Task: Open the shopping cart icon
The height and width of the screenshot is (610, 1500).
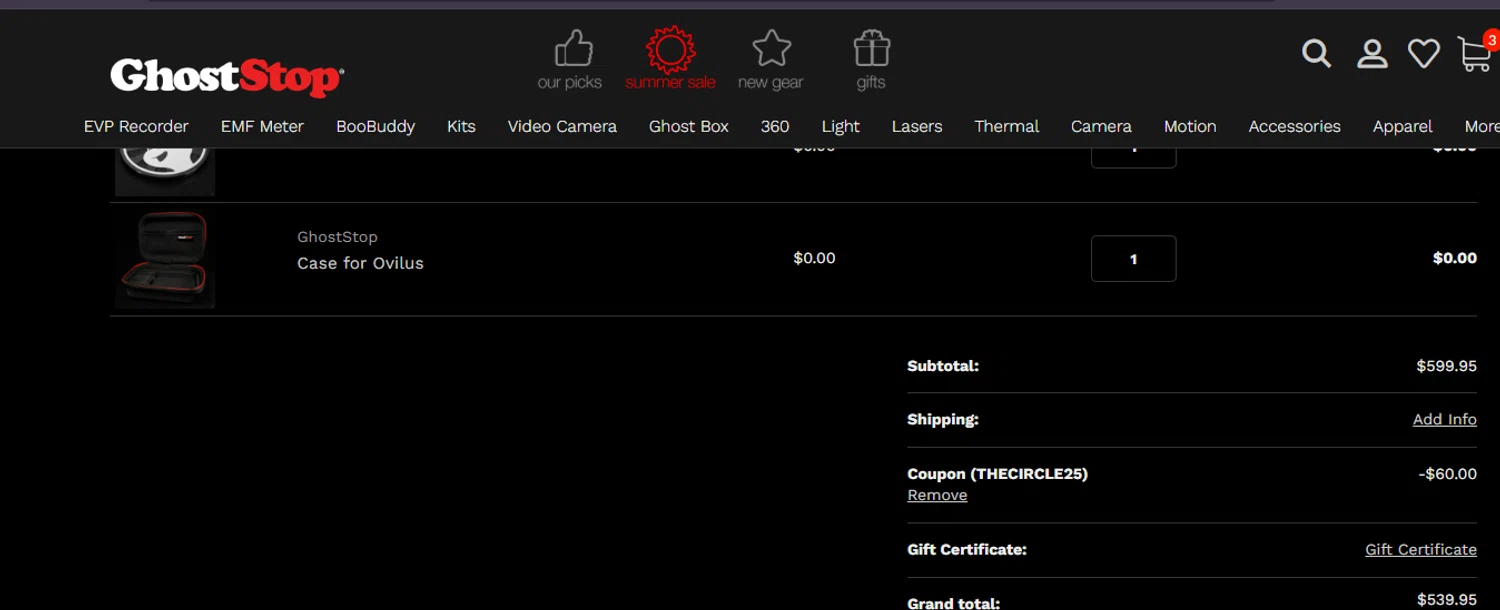Action: tap(1476, 53)
